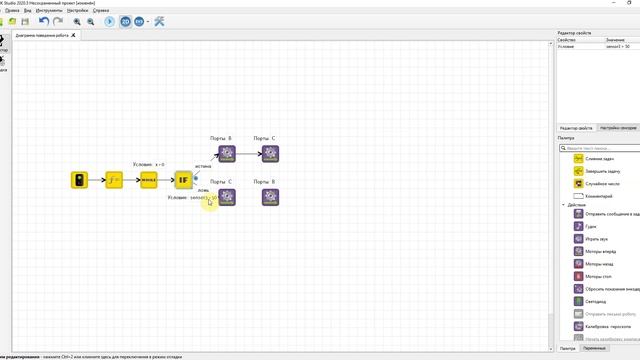Click the status bar debug mode hint
The width and height of the screenshot is (640, 360).
point(91,357)
